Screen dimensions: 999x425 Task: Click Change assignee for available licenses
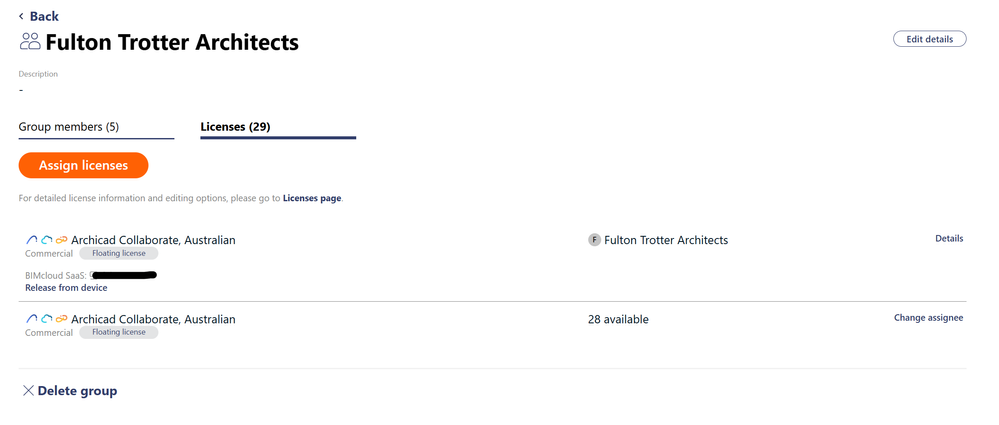point(928,318)
